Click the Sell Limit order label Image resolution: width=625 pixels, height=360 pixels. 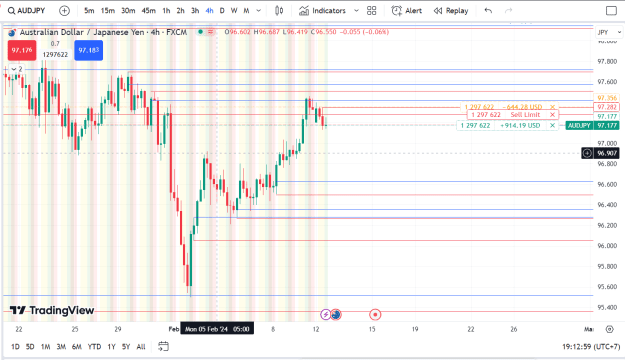click(525, 115)
